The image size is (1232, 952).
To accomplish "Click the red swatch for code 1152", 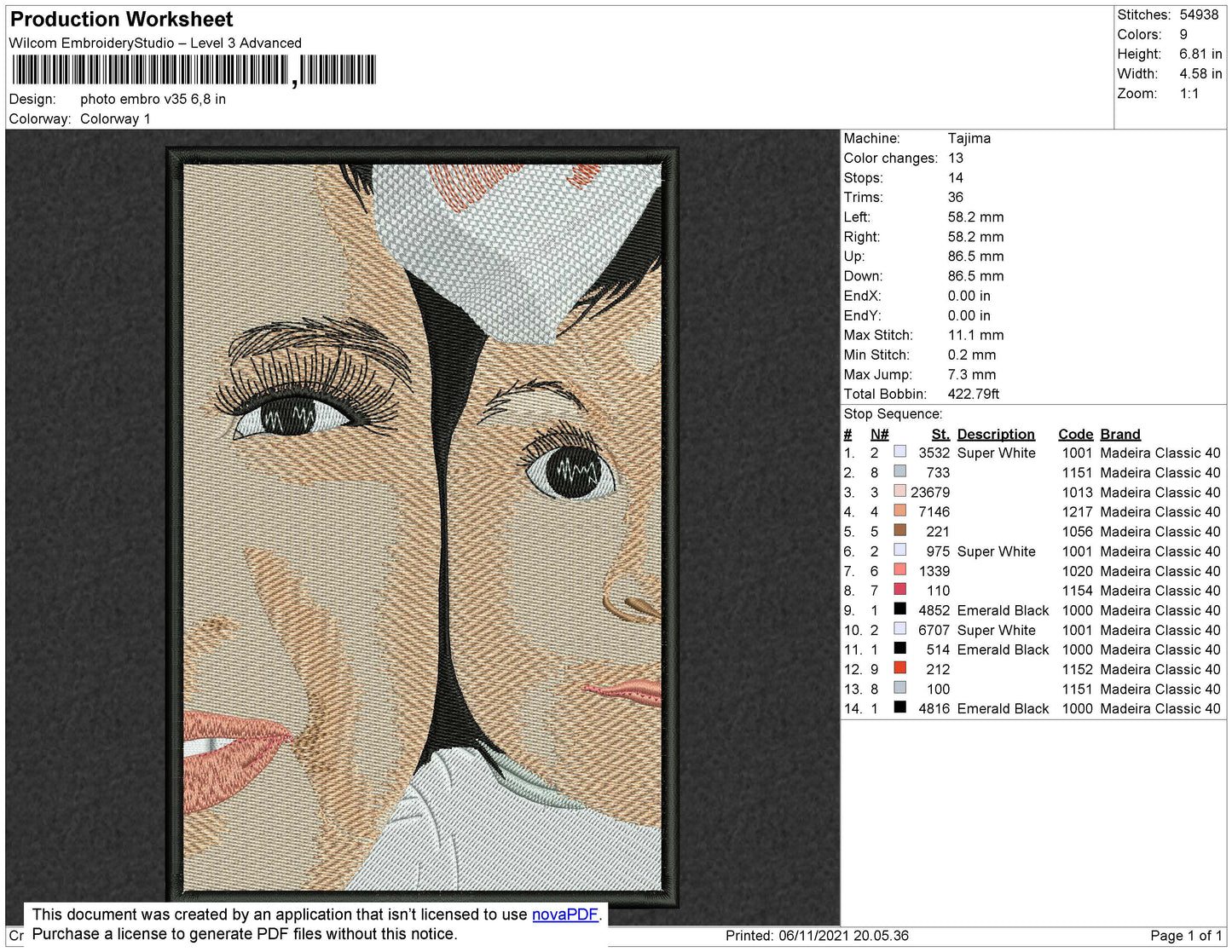I will pyautogui.click(x=899, y=667).
